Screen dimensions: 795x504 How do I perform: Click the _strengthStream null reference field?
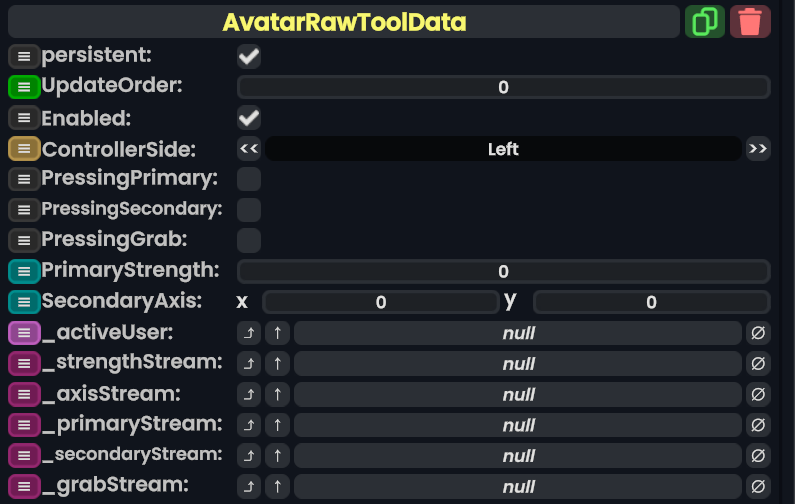[x=518, y=364]
